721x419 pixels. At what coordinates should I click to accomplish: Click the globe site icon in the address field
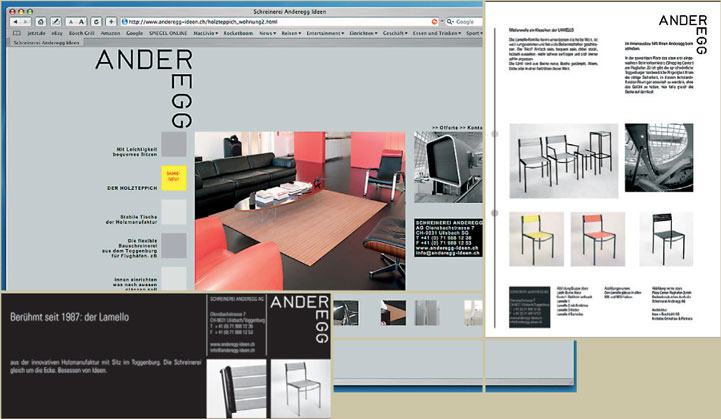(x=124, y=22)
